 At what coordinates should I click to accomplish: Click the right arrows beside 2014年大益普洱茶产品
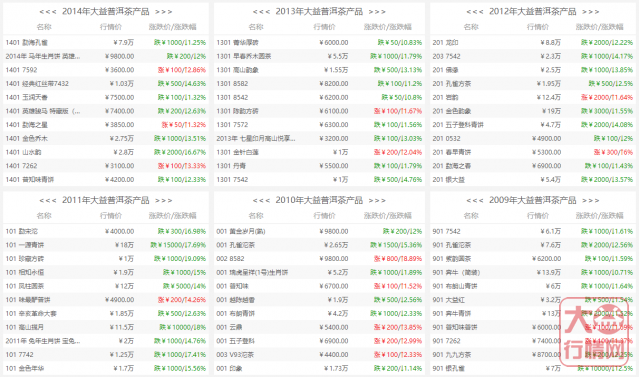pos(163,12)
